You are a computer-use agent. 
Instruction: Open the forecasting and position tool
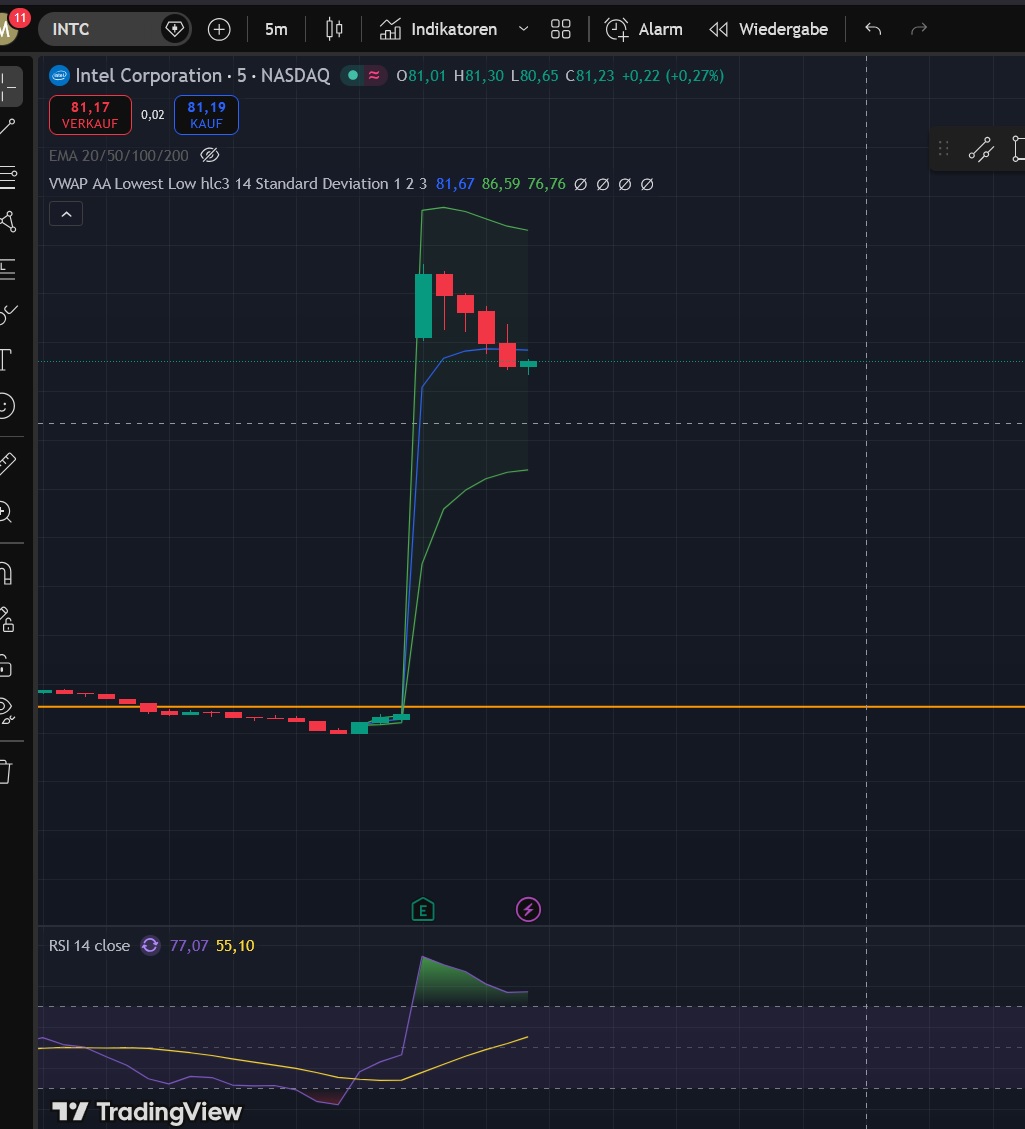[7, 269]
